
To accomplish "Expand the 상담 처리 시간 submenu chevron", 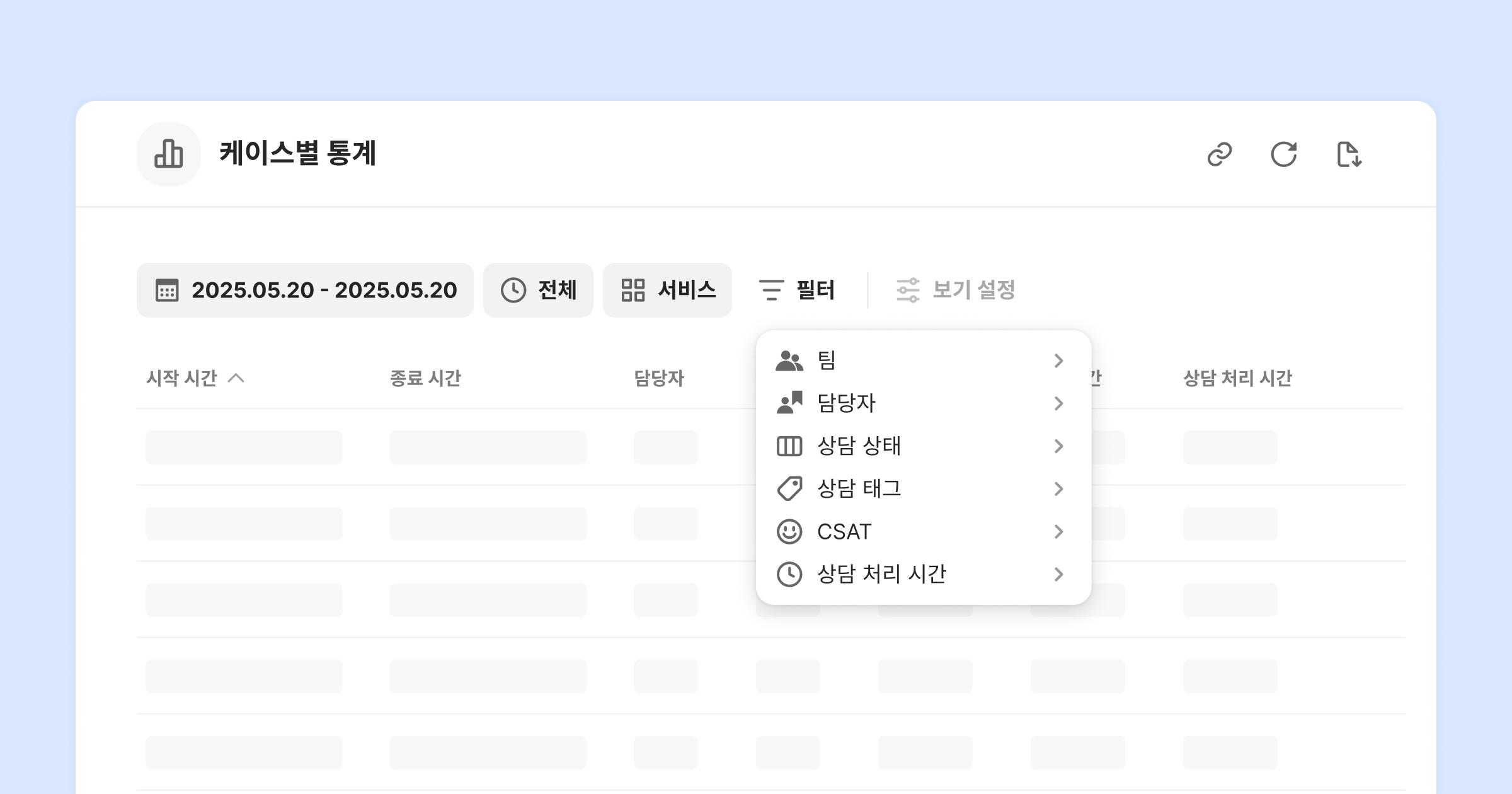I will [x=1058, y=574].
